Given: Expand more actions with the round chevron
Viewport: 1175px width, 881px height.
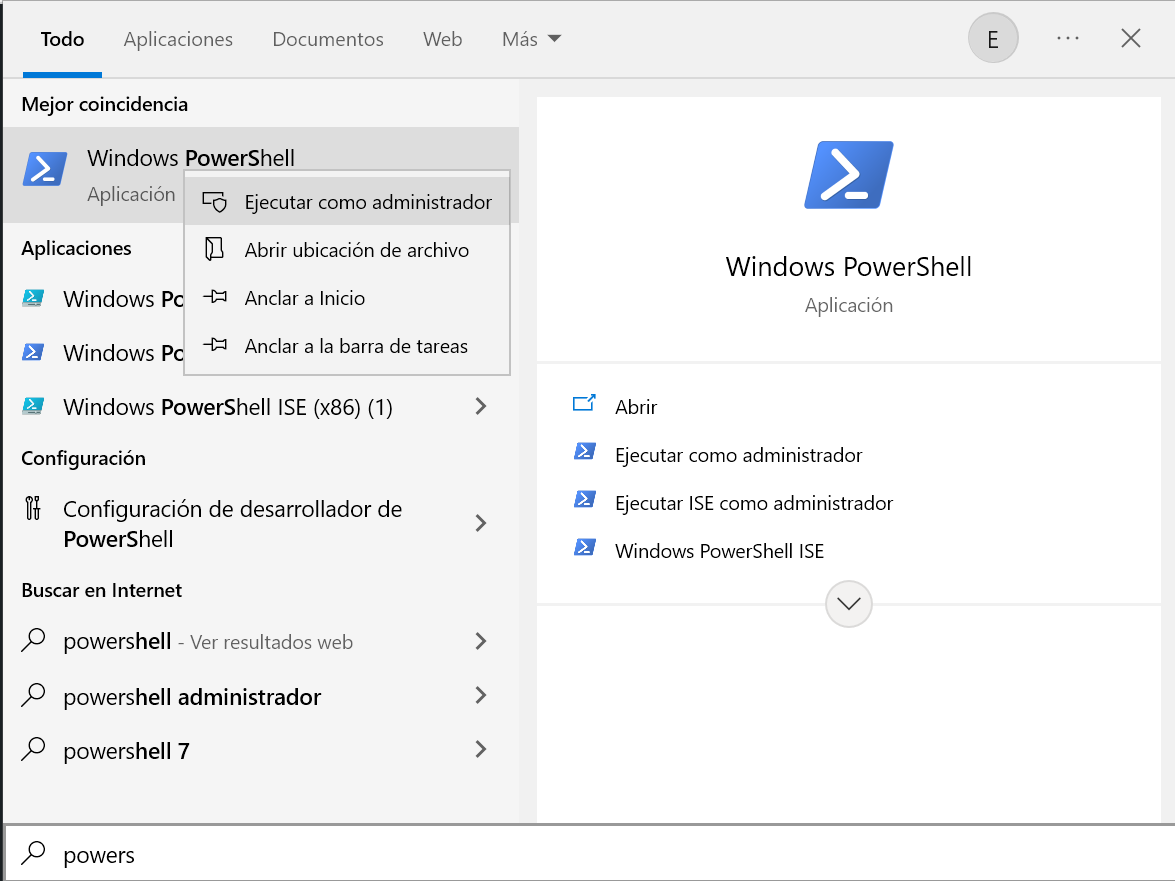Looking at the screenshot, I should pyautogui.click(x=848, y=604).
